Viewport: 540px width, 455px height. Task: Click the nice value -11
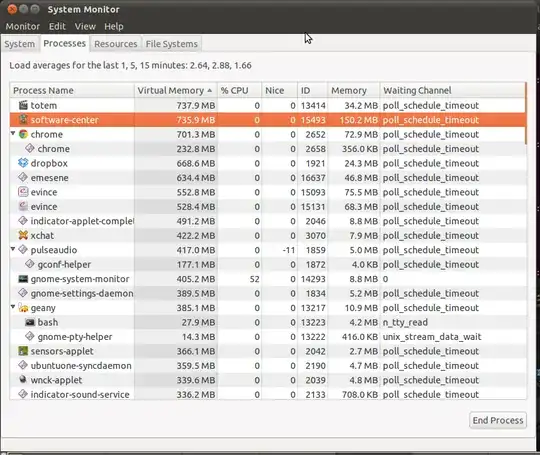click(x=289, y=250)
